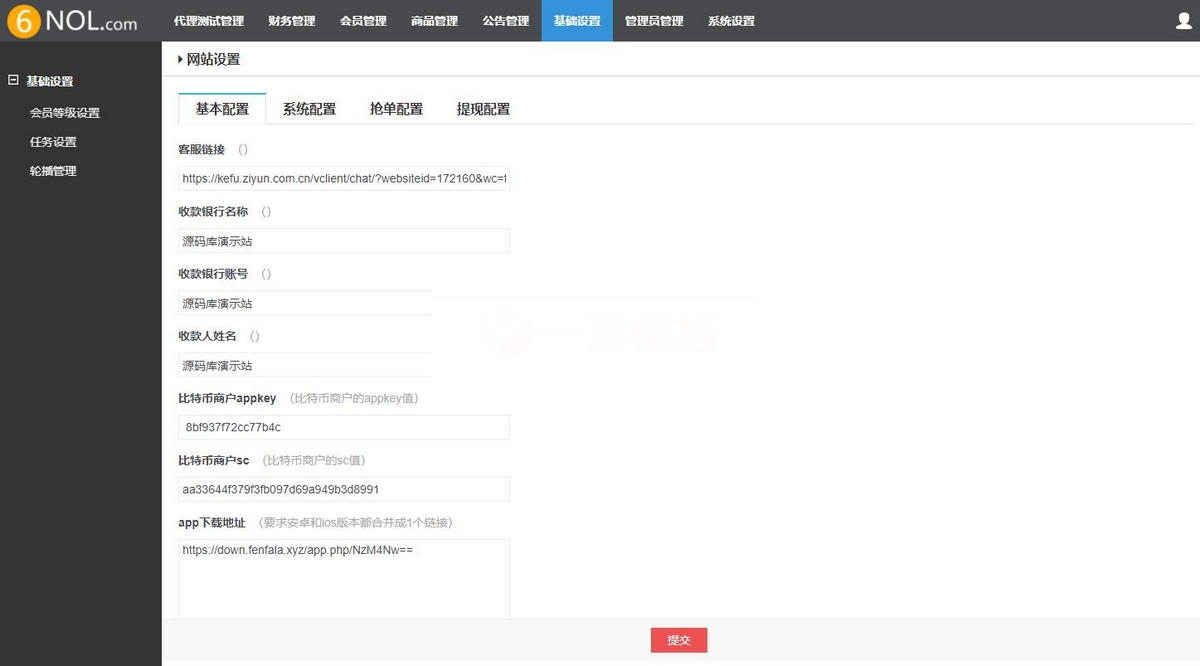Screen dimensions: 1200x666
Task: Select 轮播管理 in the sidebar
Action: pos(52,170)
